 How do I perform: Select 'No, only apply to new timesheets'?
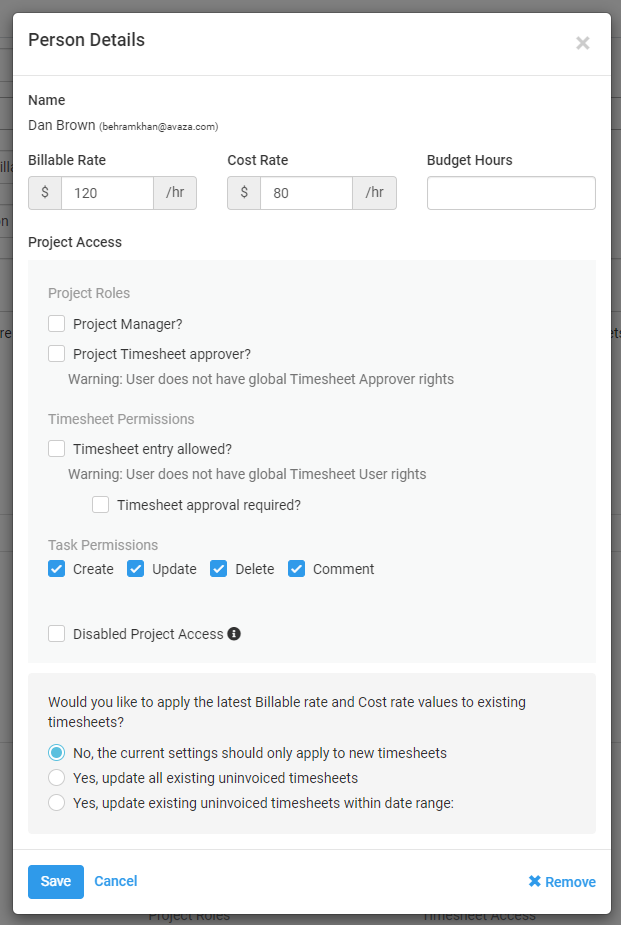(x=57, y=753)
